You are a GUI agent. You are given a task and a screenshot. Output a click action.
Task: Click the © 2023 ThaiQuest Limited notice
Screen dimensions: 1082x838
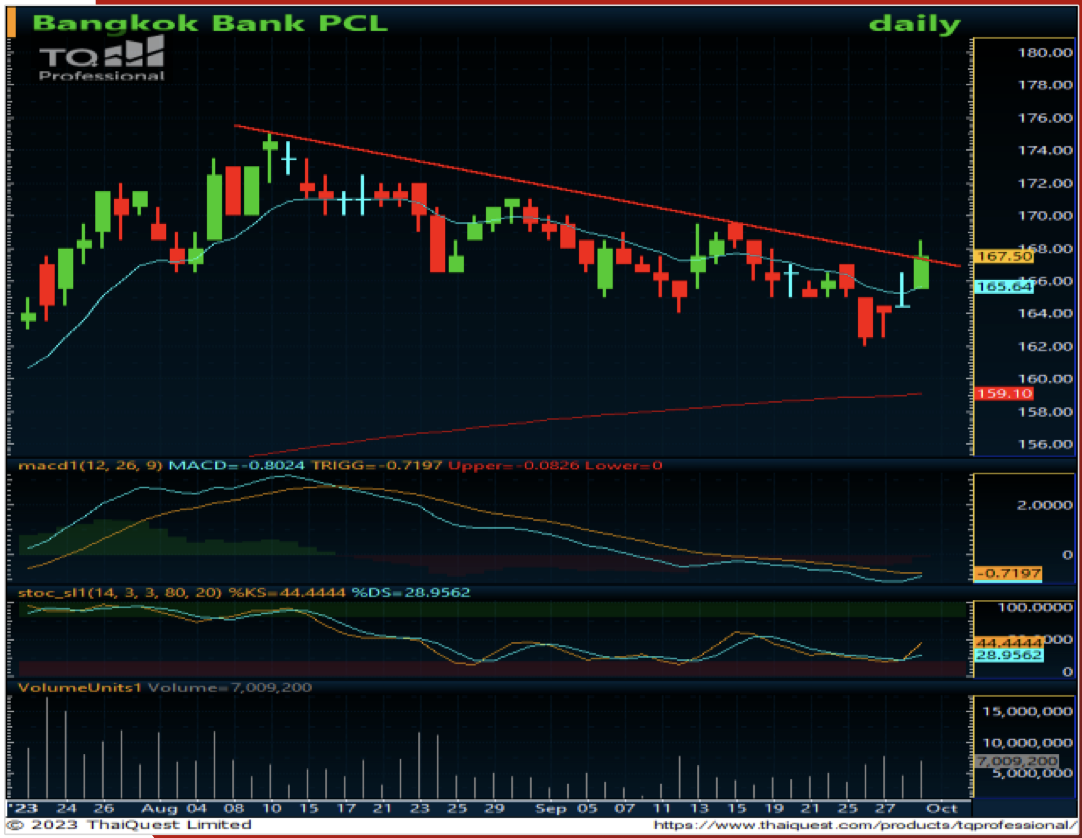(x=130, y=825)
